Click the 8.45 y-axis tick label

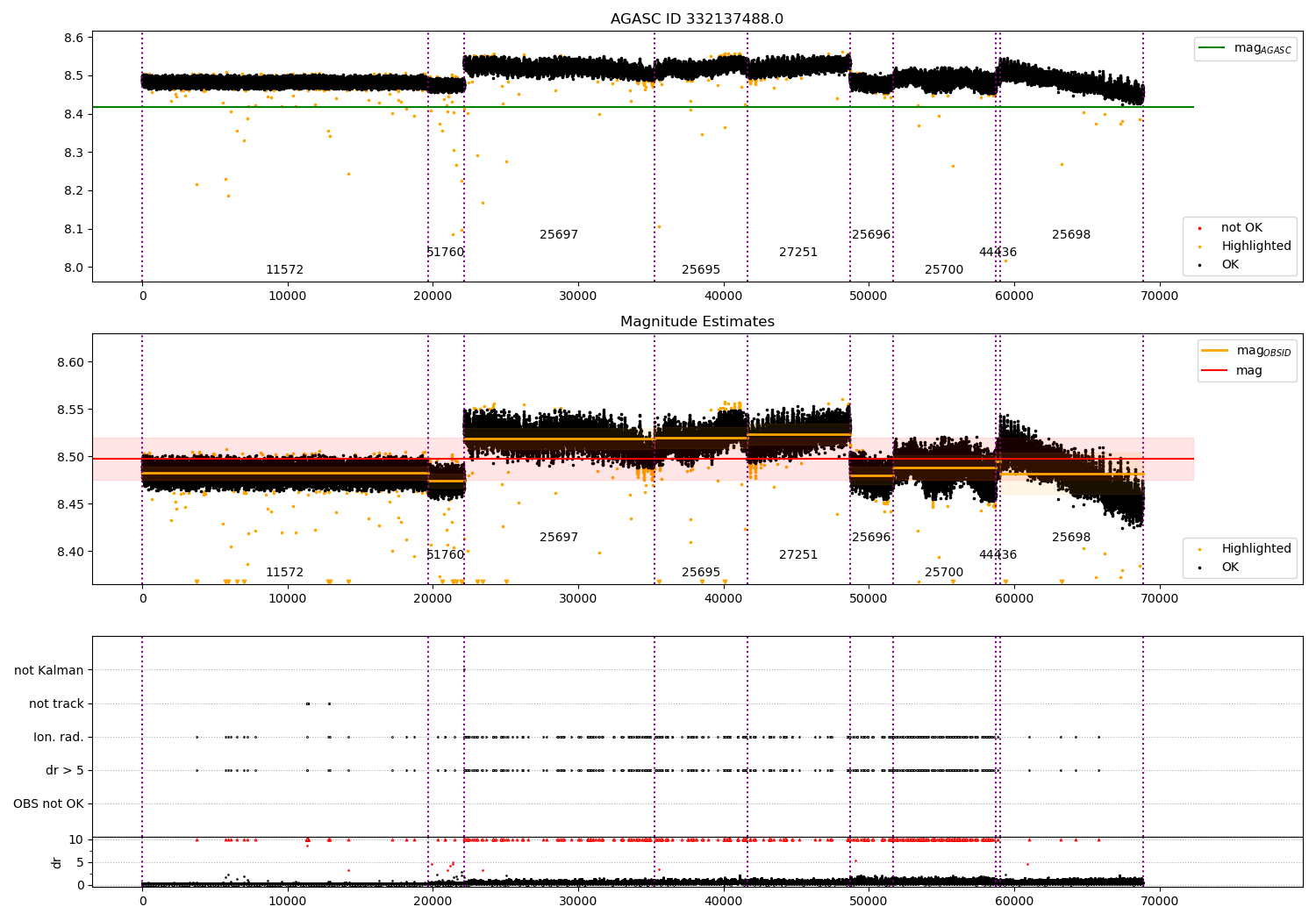pos(70,504)
